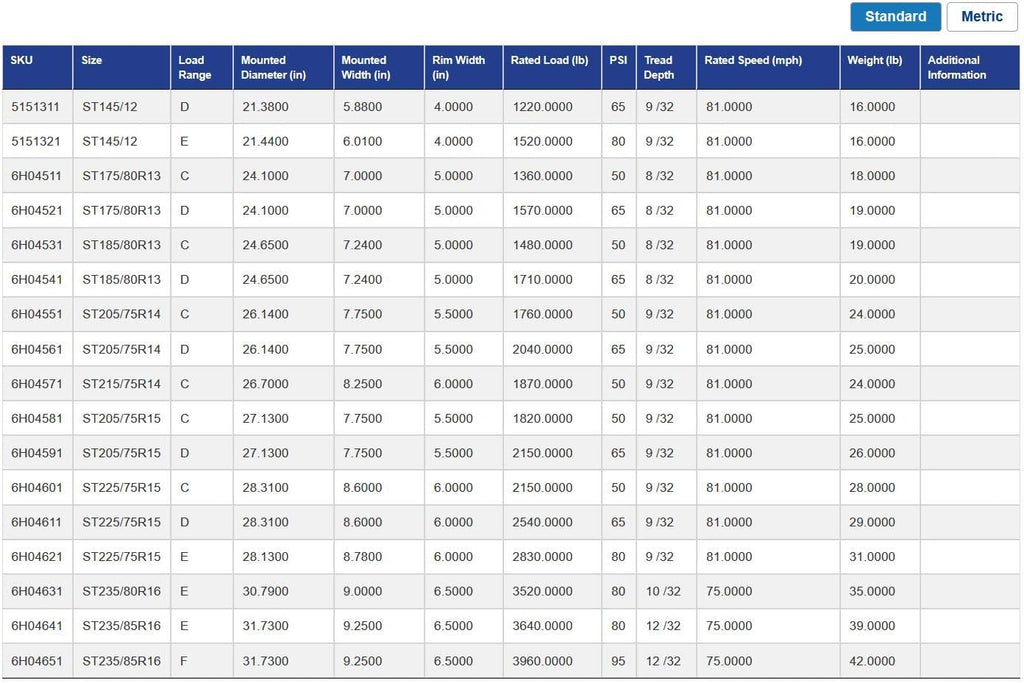
Task: Click rated load 3640.0000 cell
Action: [x=552, y=626]
